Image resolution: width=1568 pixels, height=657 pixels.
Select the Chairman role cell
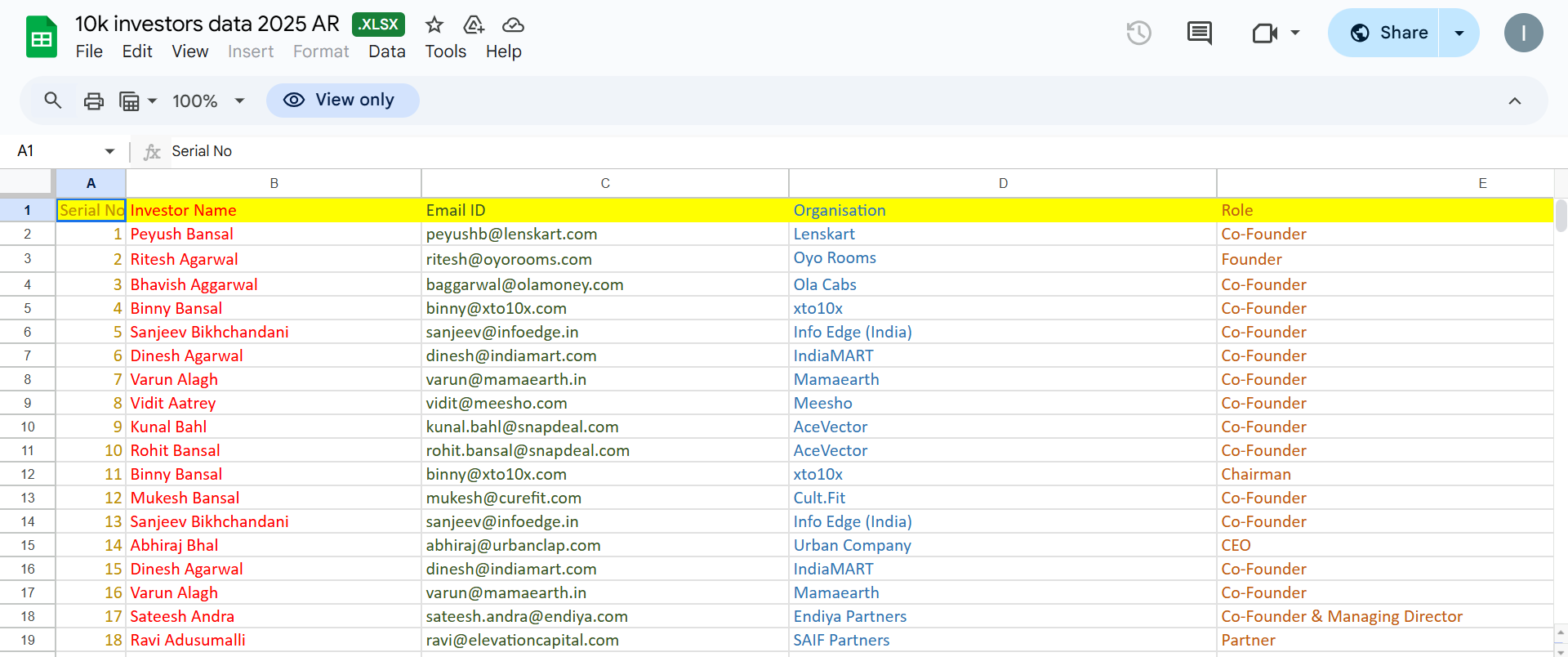pos(1385,474)
